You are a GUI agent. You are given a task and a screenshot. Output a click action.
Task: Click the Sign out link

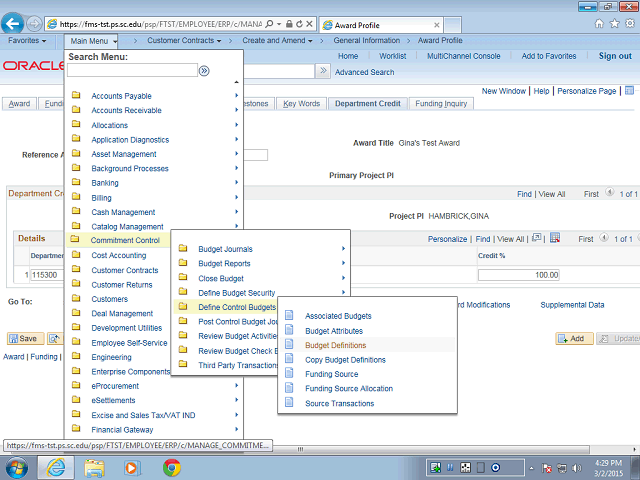(x=615, y=56)
